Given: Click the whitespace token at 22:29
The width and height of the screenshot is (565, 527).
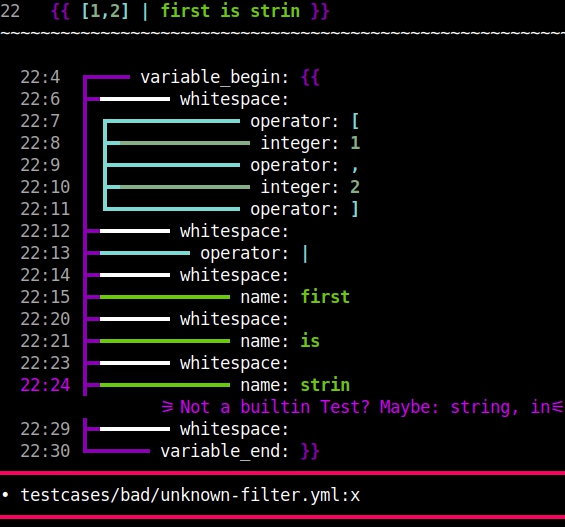Looking at the screenshot, I should pos(235,429).
